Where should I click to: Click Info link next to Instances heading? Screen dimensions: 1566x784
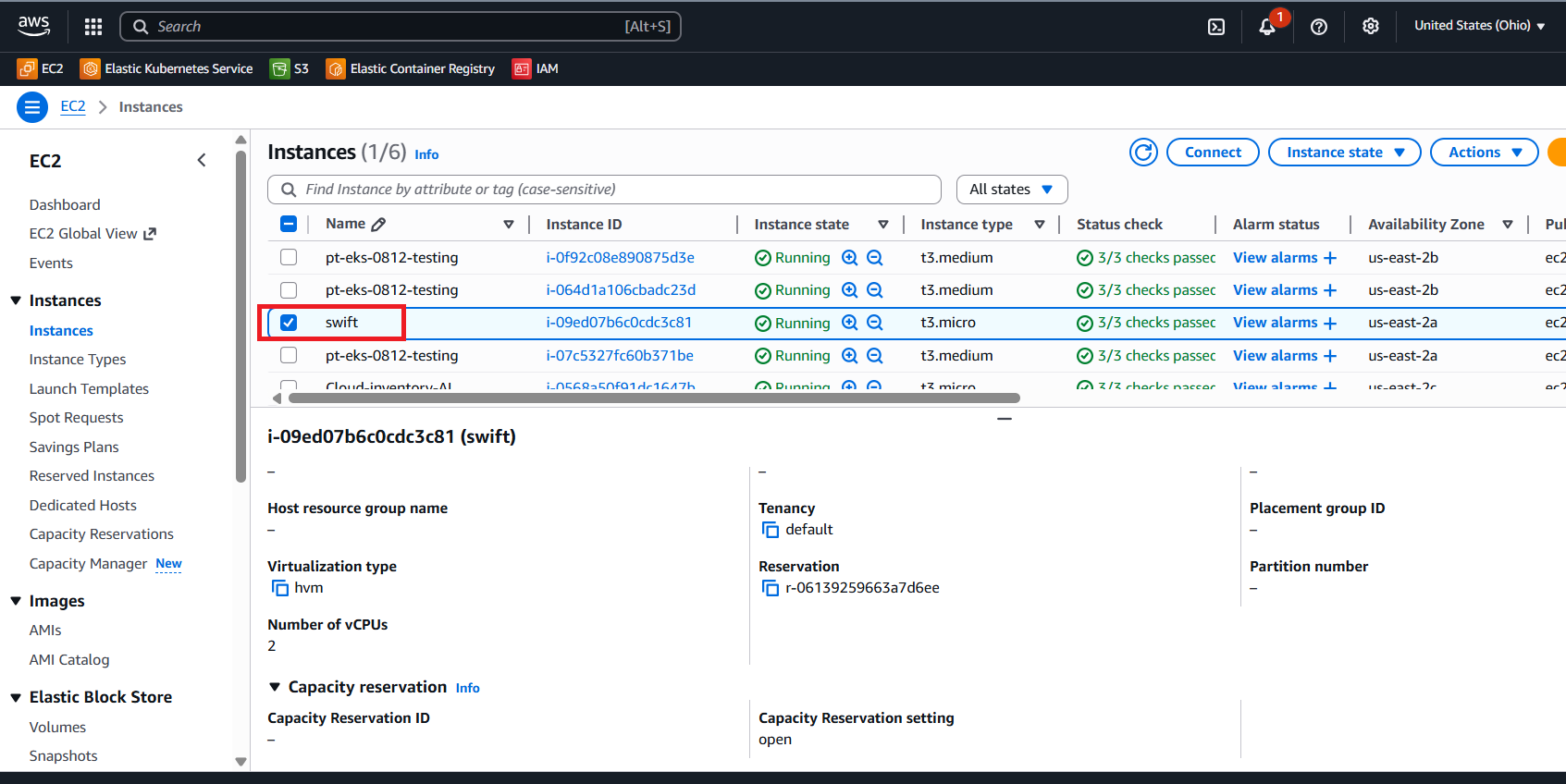426,154
